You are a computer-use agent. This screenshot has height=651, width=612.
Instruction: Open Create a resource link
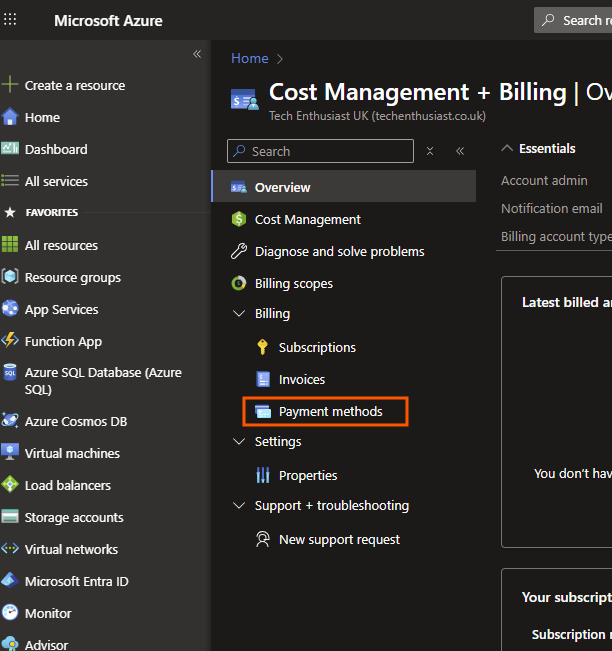[x=75, y=85]
